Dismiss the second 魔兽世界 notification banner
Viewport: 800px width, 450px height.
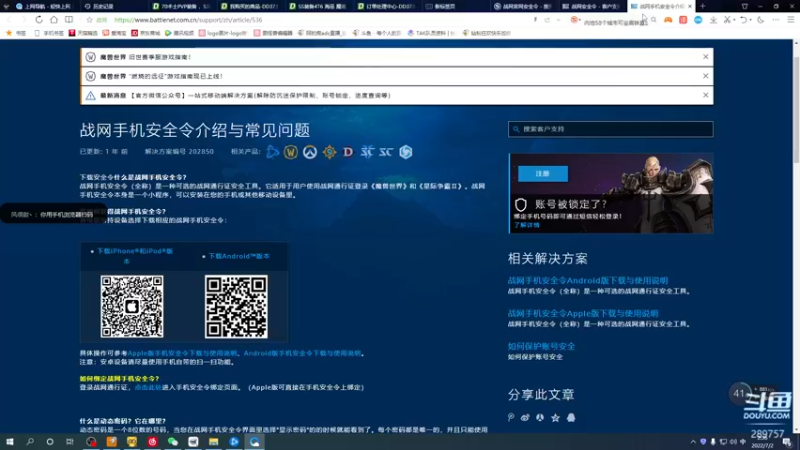(x=706, y=76)
